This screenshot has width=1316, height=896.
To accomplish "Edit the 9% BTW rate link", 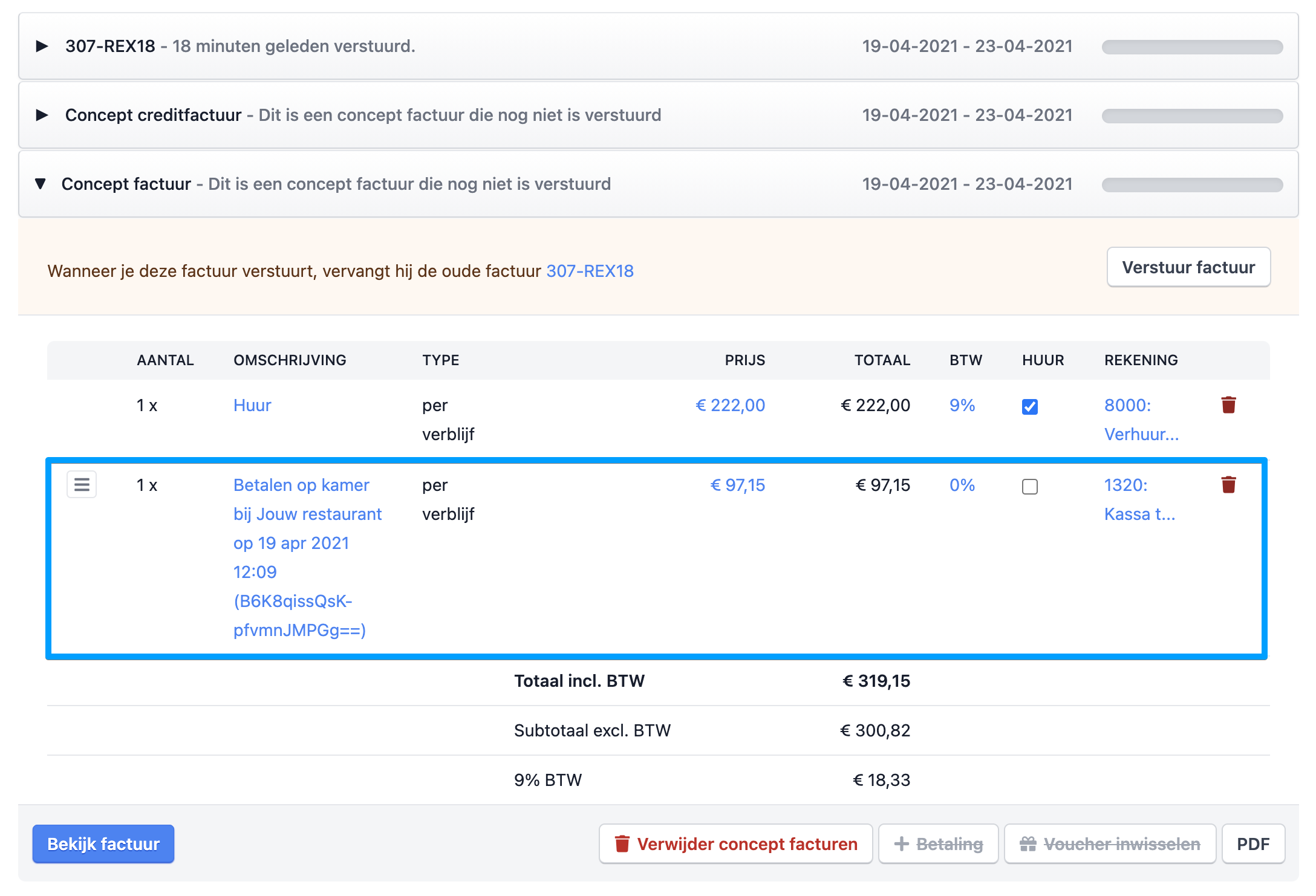I will coord(962,405).
